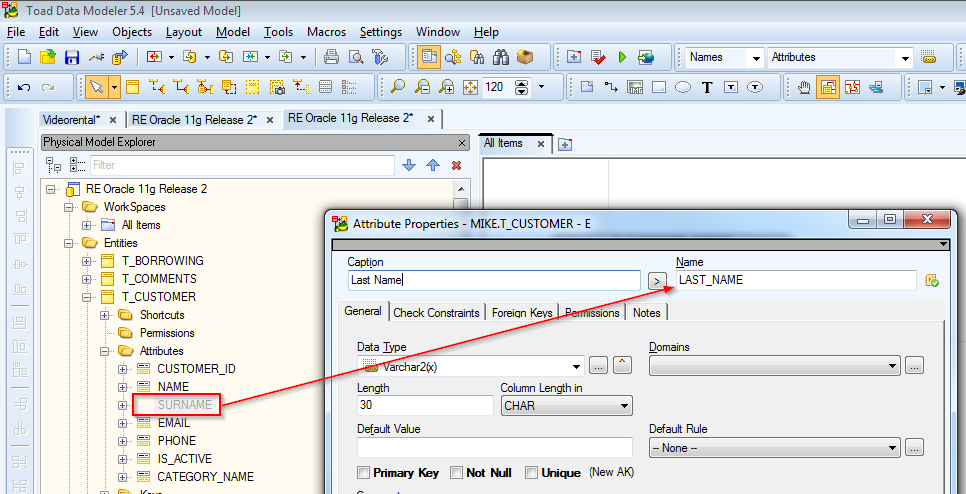Click the binoculars find icon
Viewport: 966px width, 494px height.
pos(501,57)
